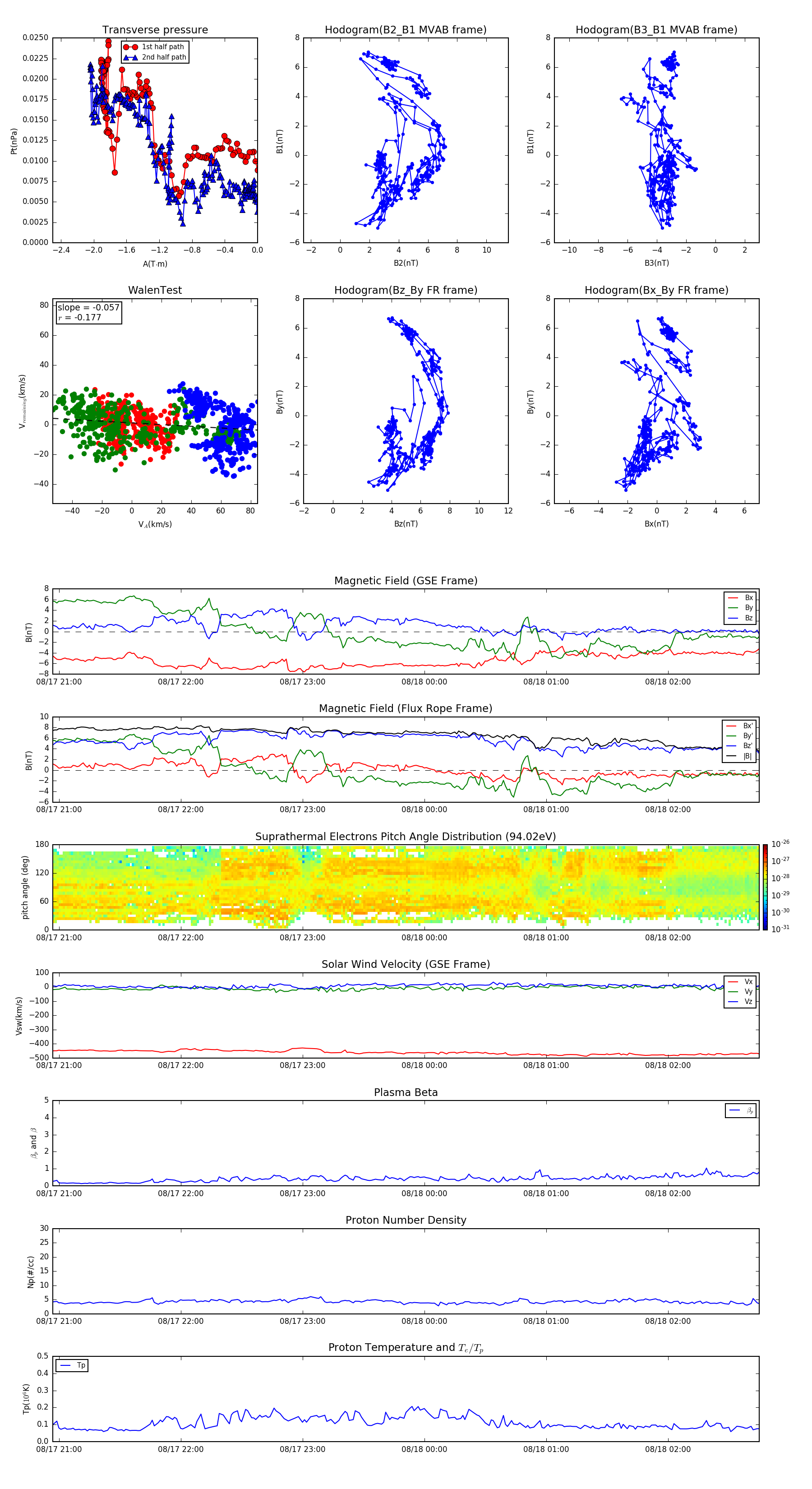The width and height of the screenshot is (812, 1489).
Task: Click '08/18 00:00' under GSE magnetic field plot
Action: pos(424,681)
